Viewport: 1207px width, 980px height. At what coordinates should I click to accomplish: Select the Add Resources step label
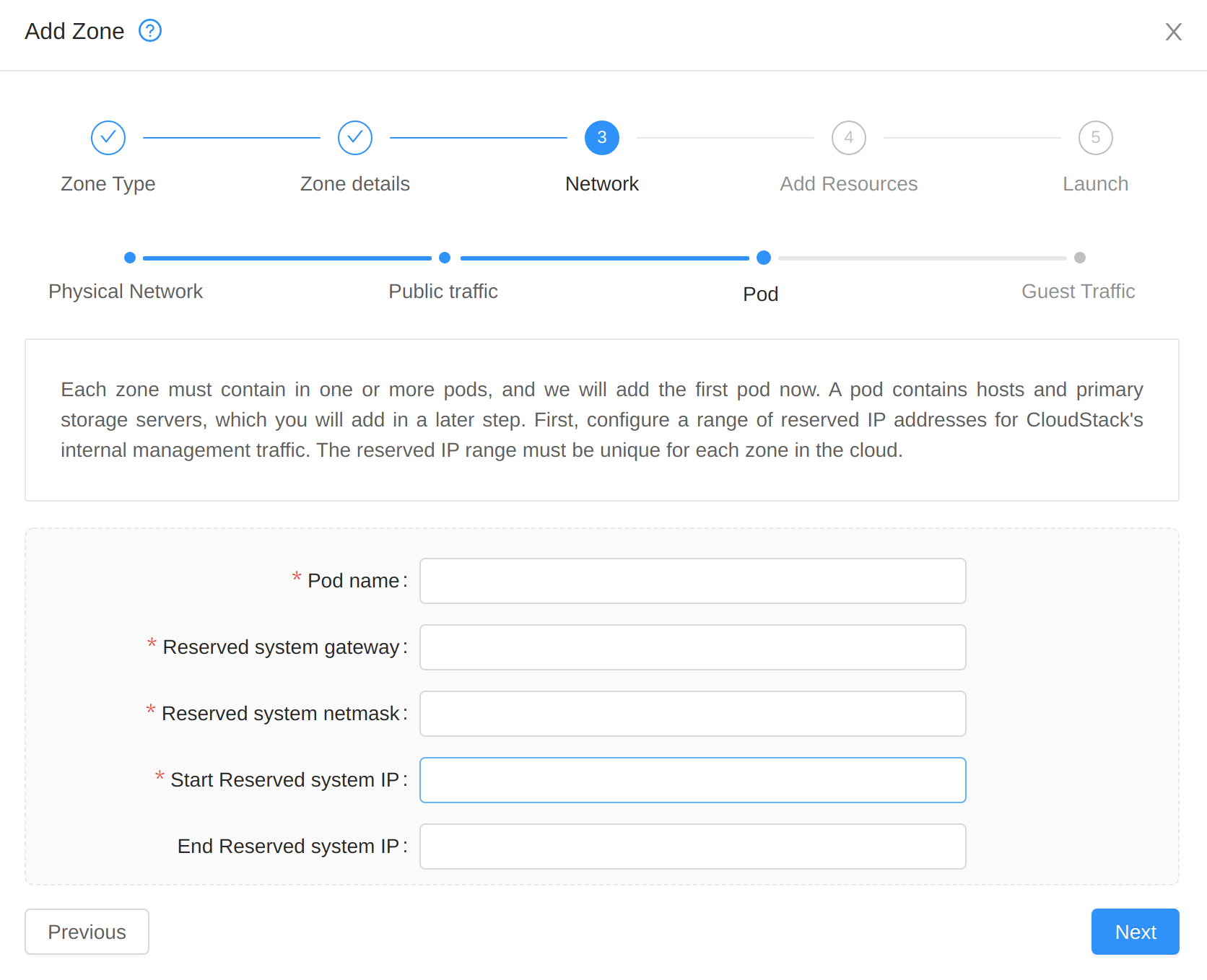coord(849,184)
